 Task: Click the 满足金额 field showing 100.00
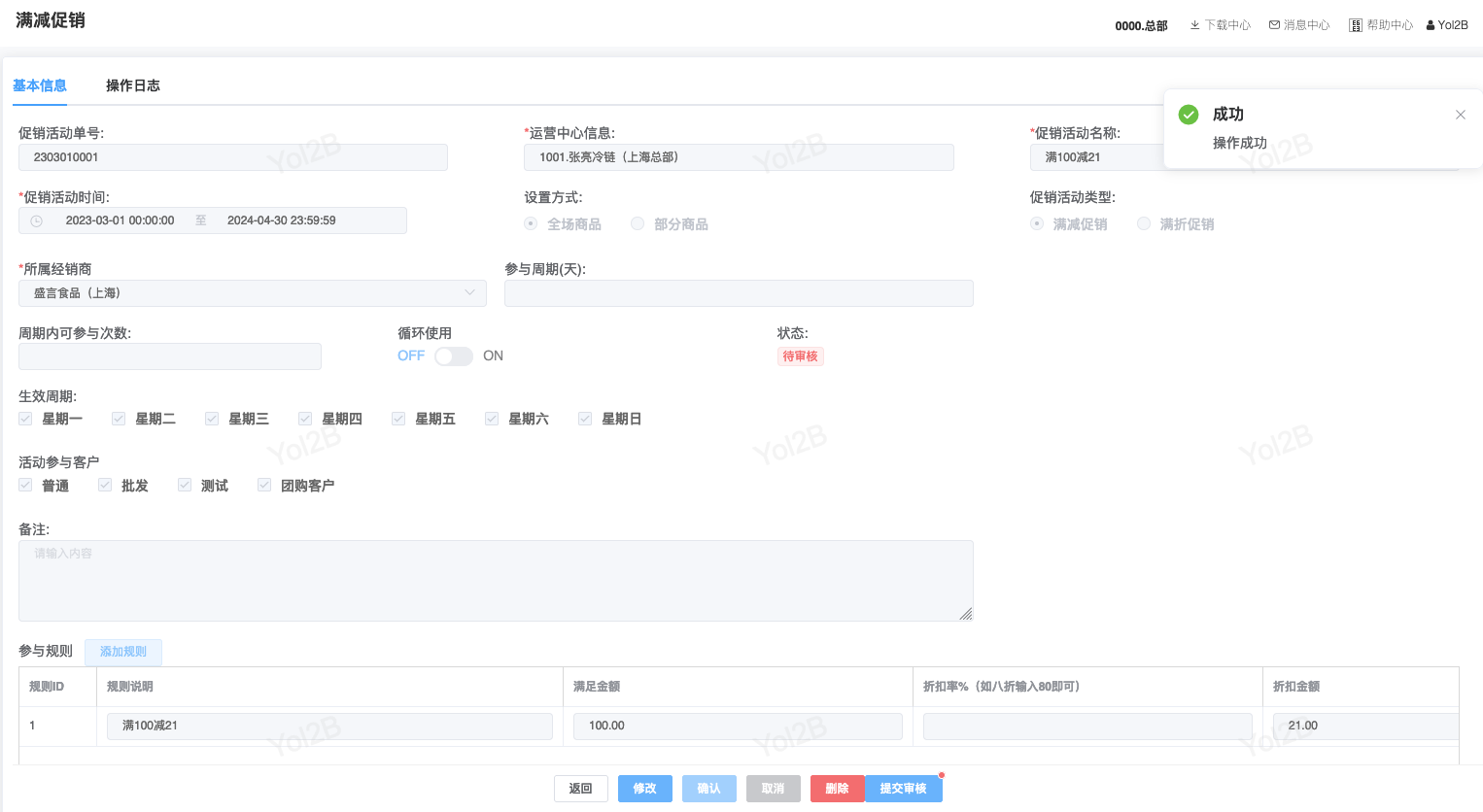pyautogui.click(x=738, y=727)
